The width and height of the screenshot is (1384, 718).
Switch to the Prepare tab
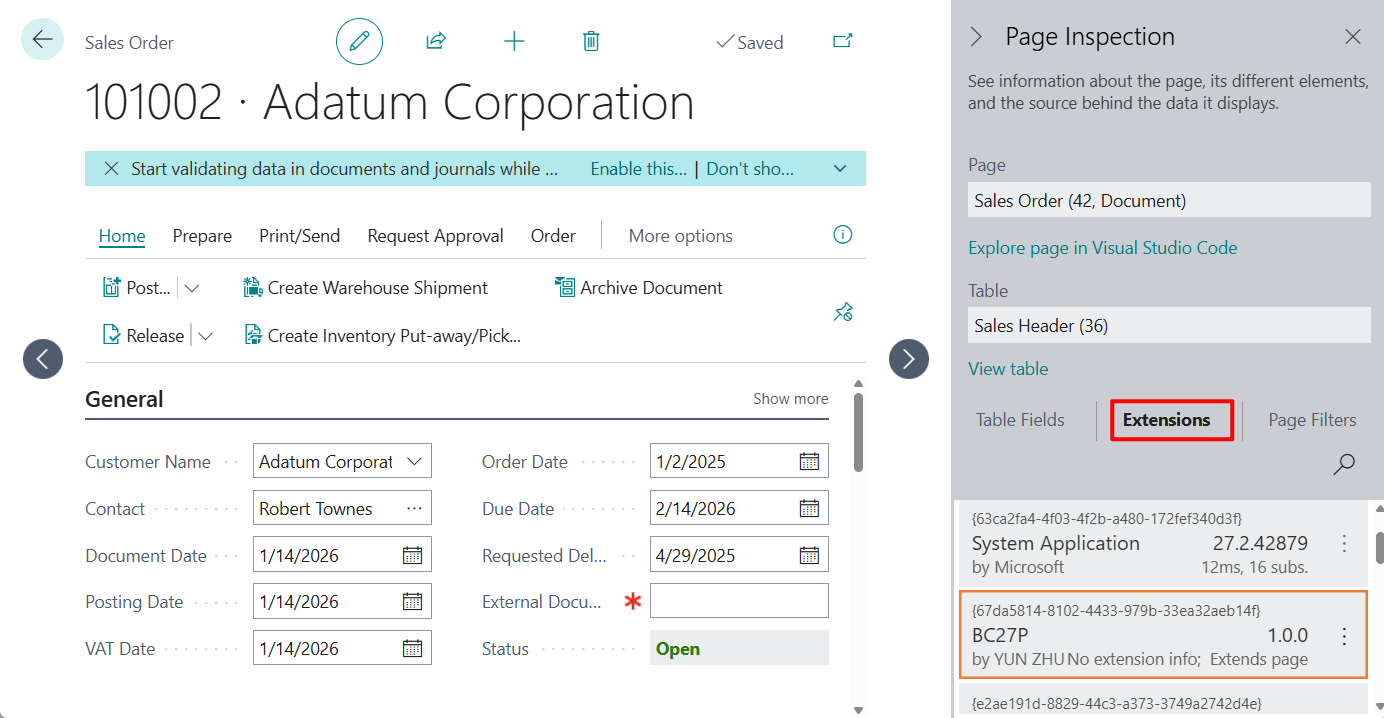202,235
